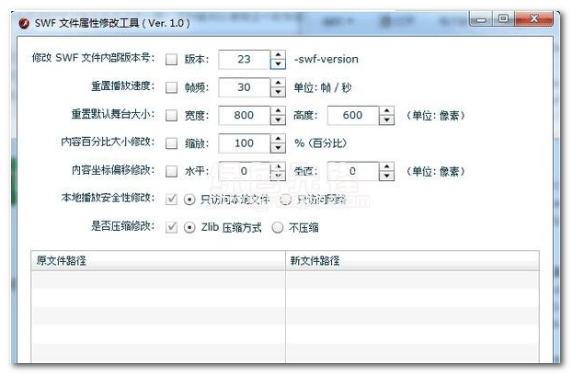Choose the 不压缩 radio option
571x374 pixels.
[277, 228]
